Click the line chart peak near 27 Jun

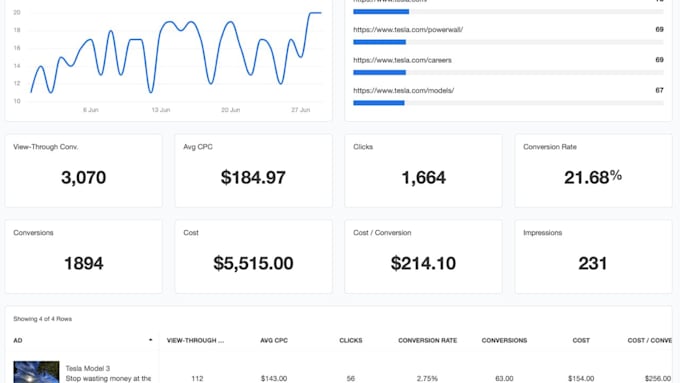(x=315, y=13)
